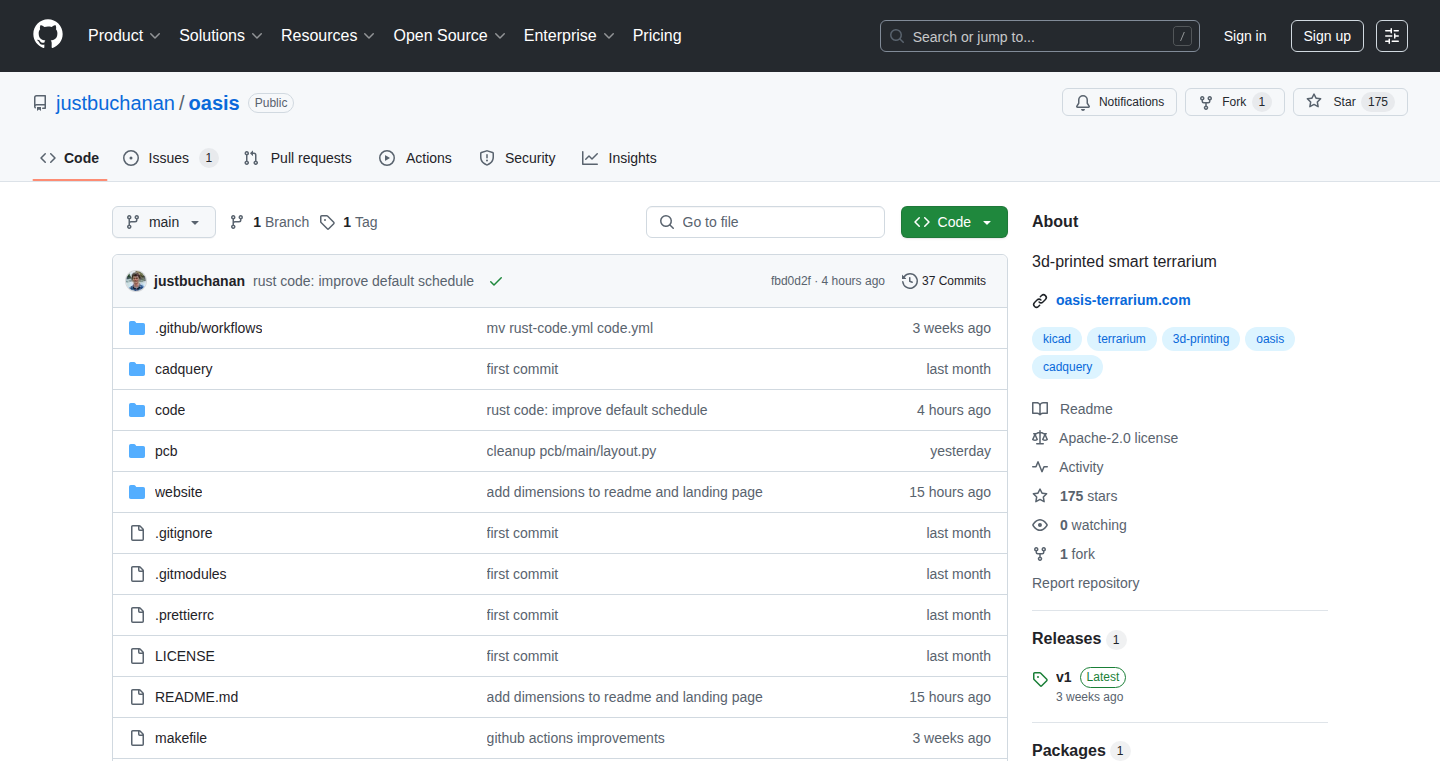Open the .github/workflows folder
This screenshot has width=1440, height=761.
pyautogui.click(x=209, y=328)
